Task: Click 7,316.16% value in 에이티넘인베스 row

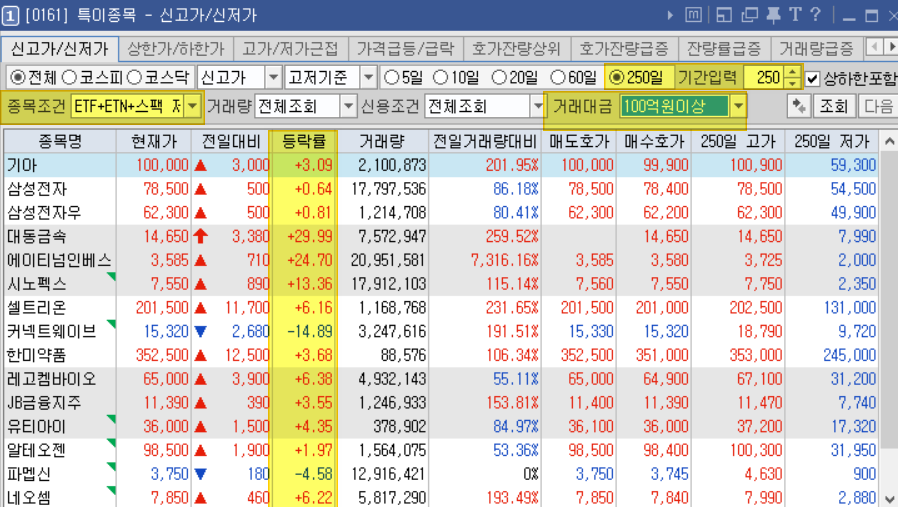Action: (x=505, y=261)
